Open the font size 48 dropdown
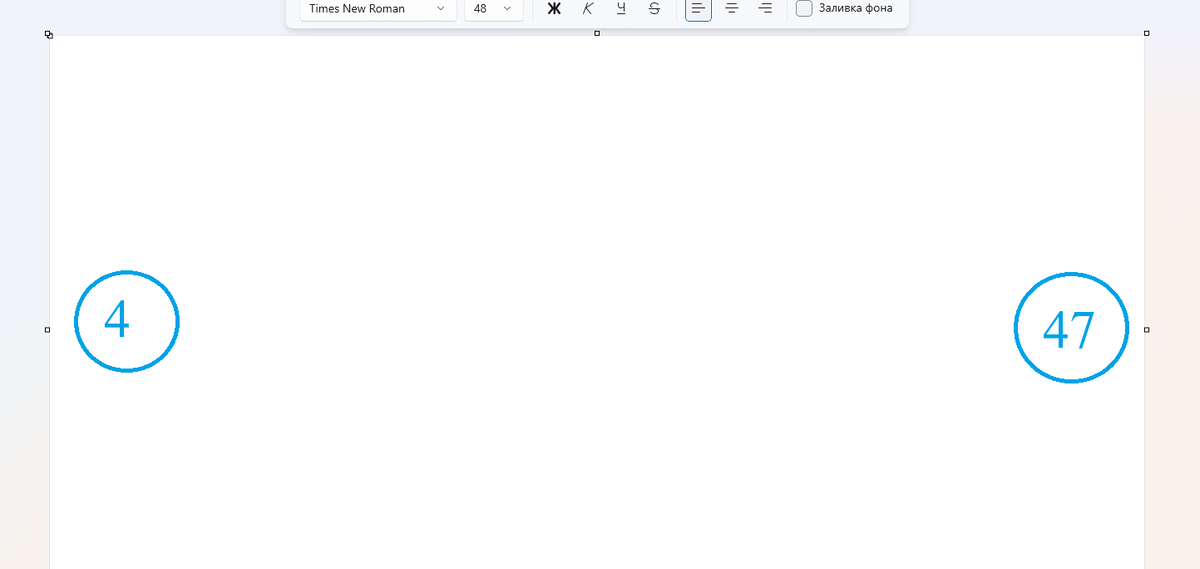Image resolution: width=1200 pixels, height=569 pixels. (493, 9)
